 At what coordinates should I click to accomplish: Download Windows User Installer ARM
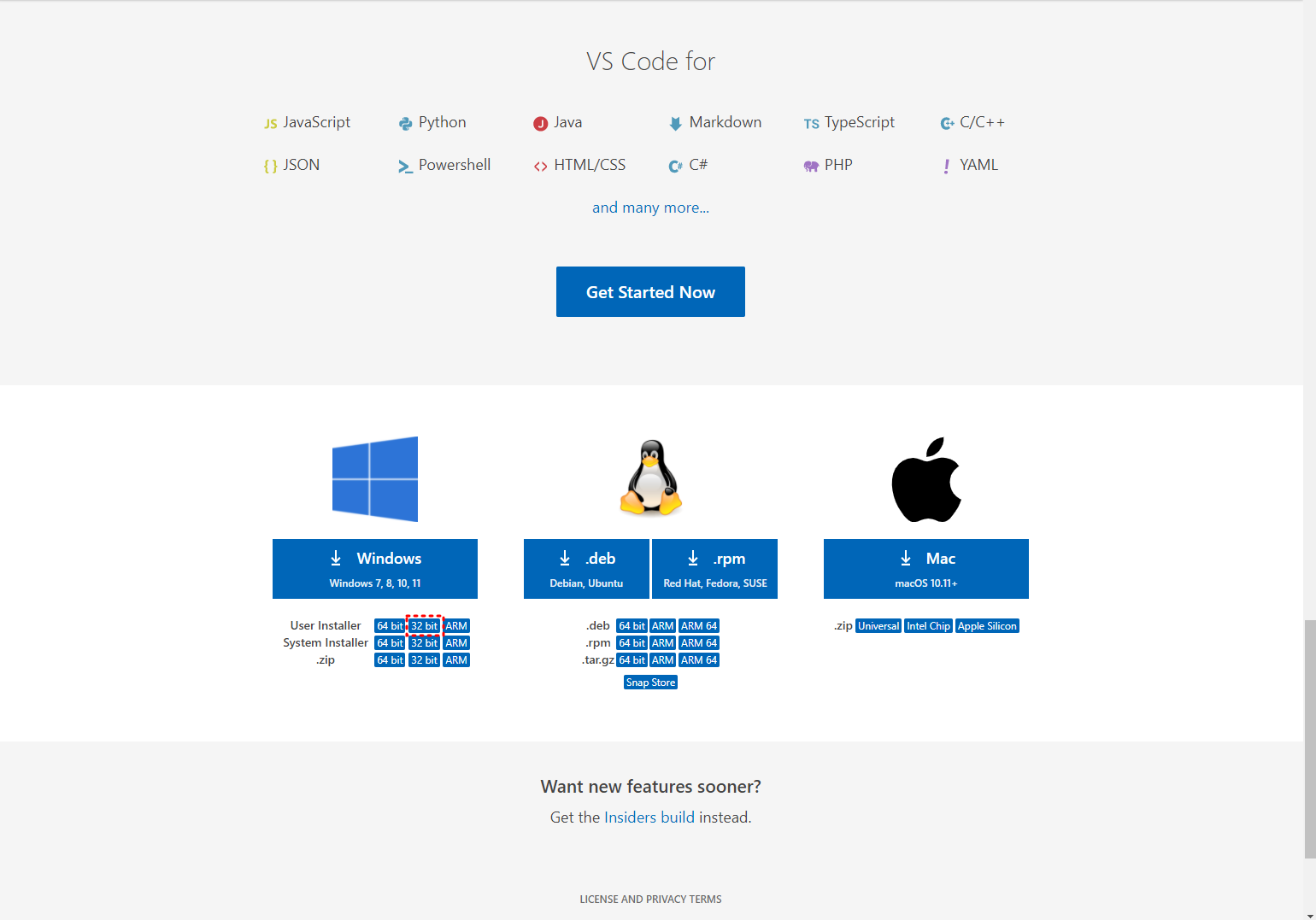[456, 626]
